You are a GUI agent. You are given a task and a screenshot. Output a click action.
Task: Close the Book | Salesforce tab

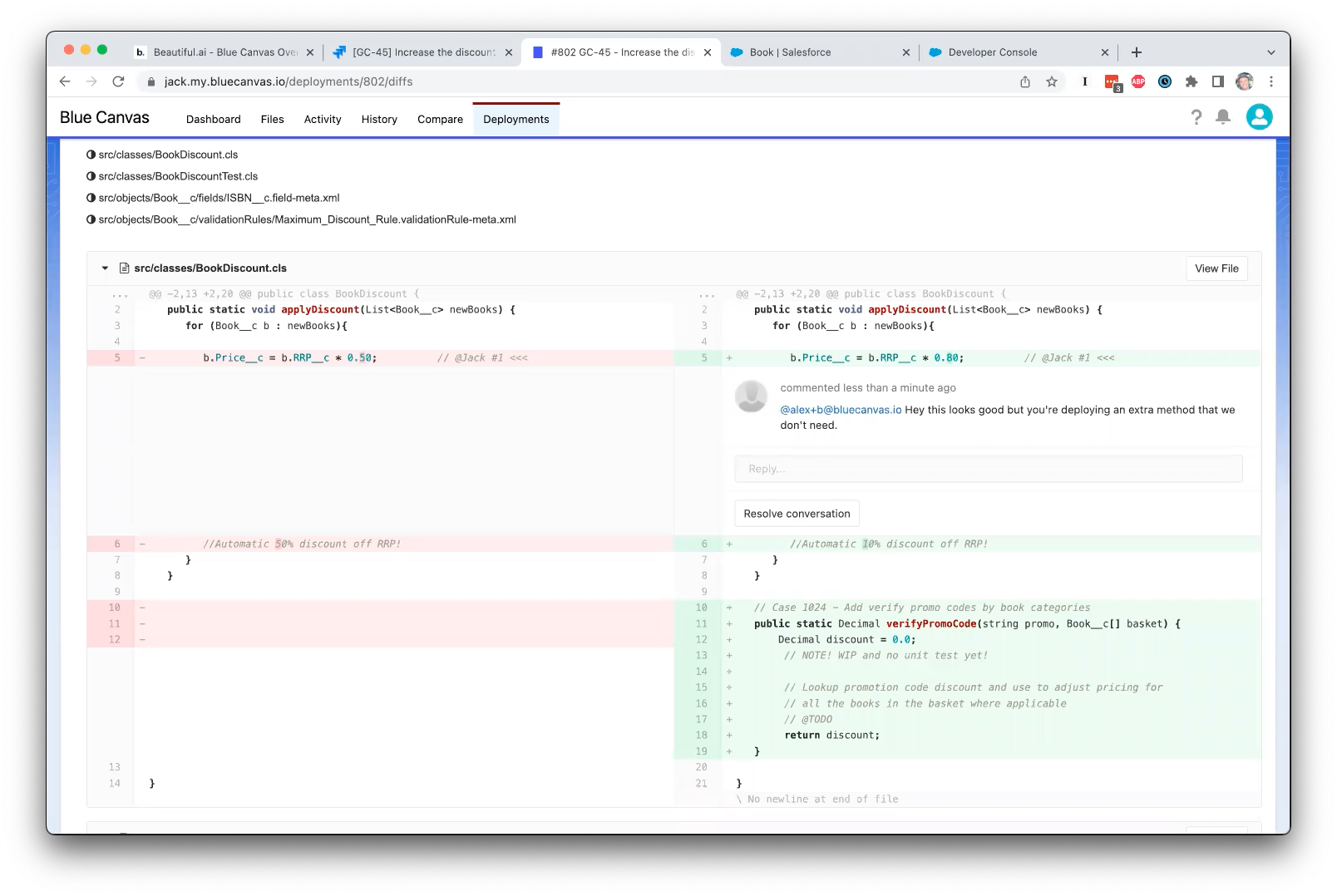[x=906, y=52]
